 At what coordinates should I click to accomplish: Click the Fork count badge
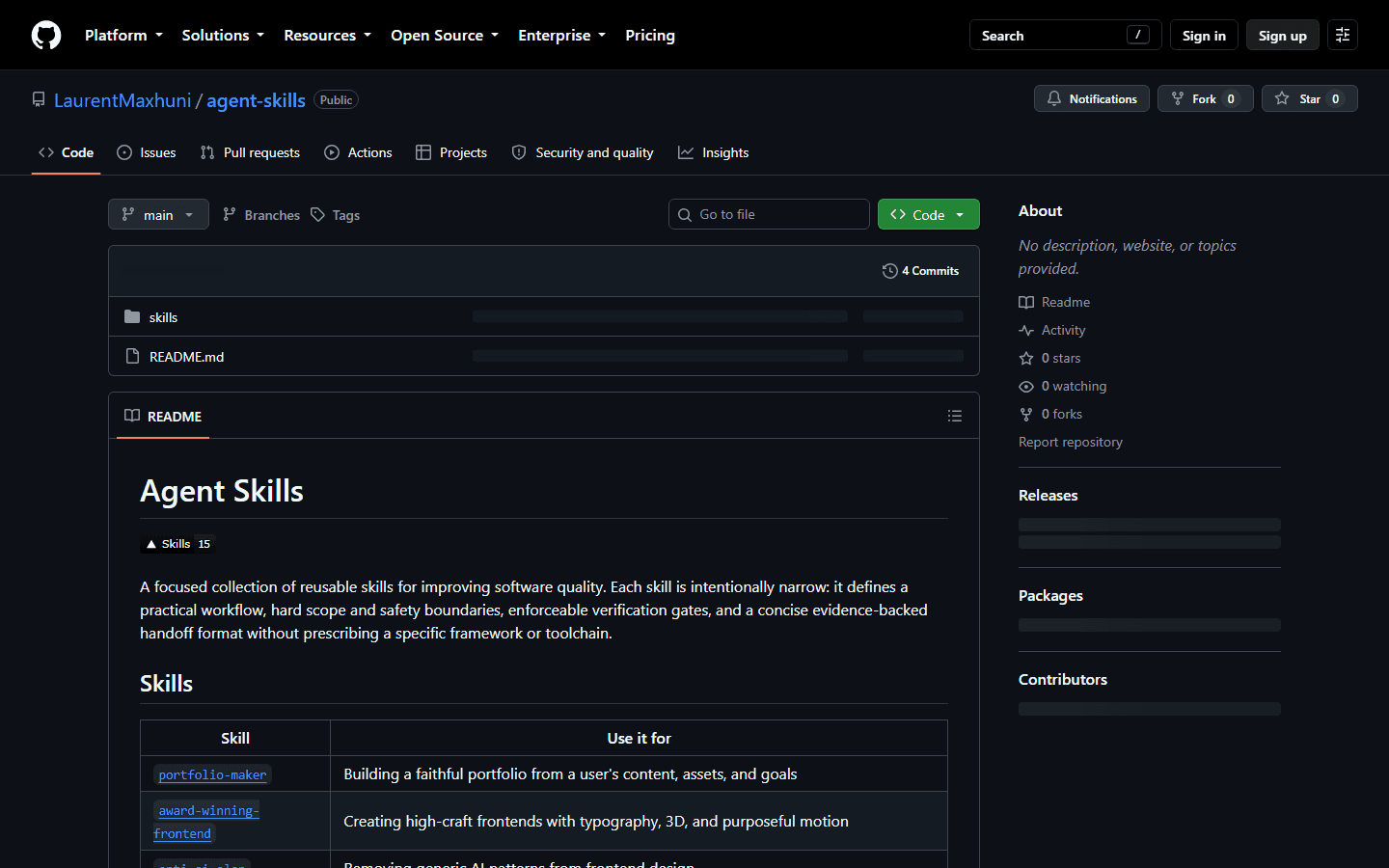coord(1231,98)
